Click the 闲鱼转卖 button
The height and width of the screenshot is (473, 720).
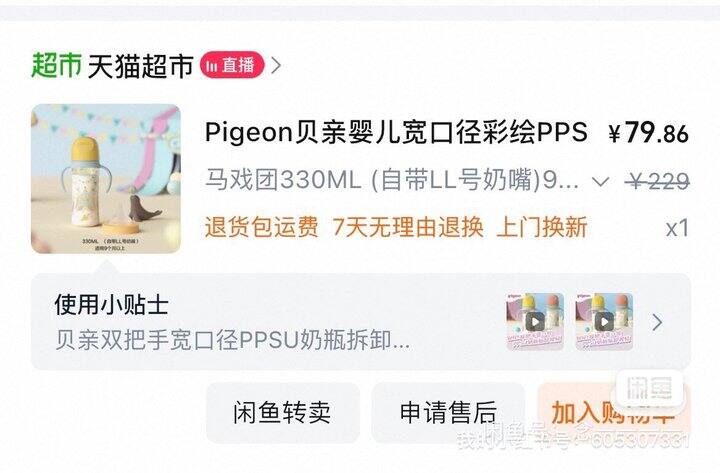[282, 412]
